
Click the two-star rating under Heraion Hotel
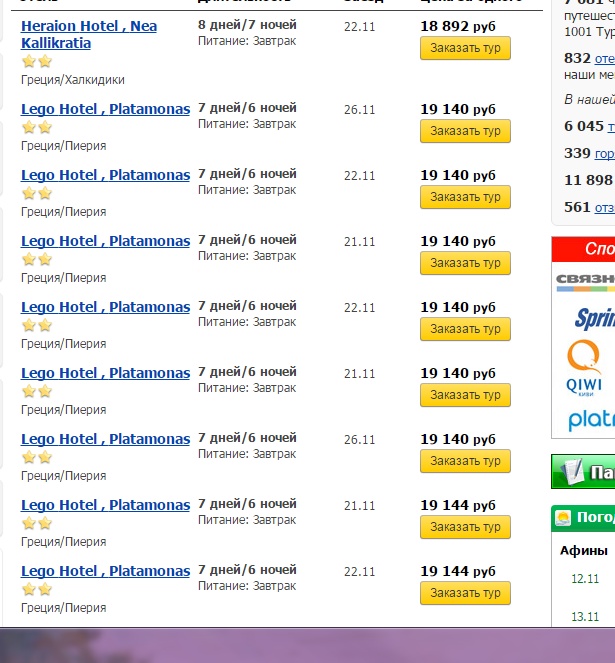click(x=37, y=61)
